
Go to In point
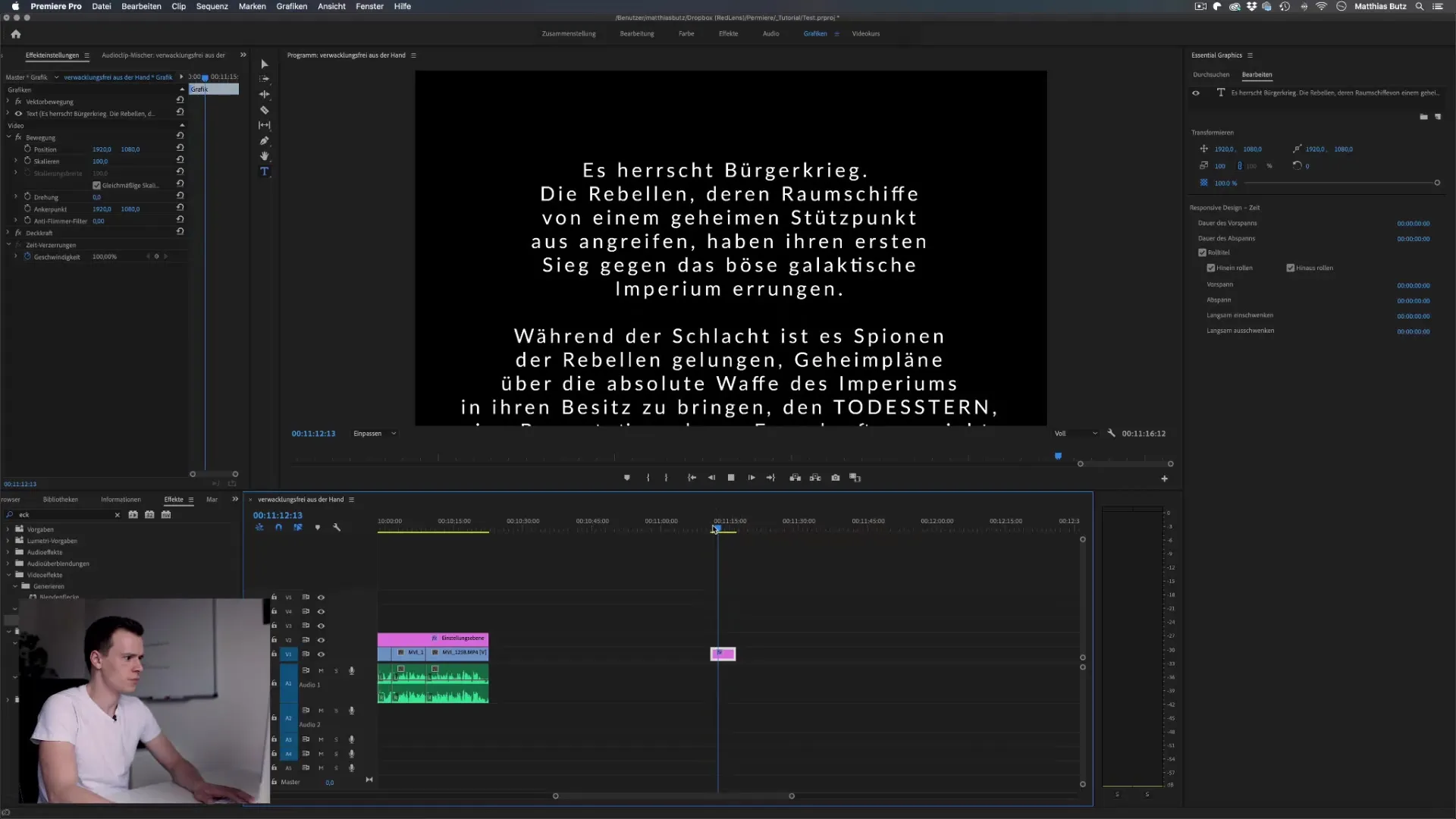(692, 478)
